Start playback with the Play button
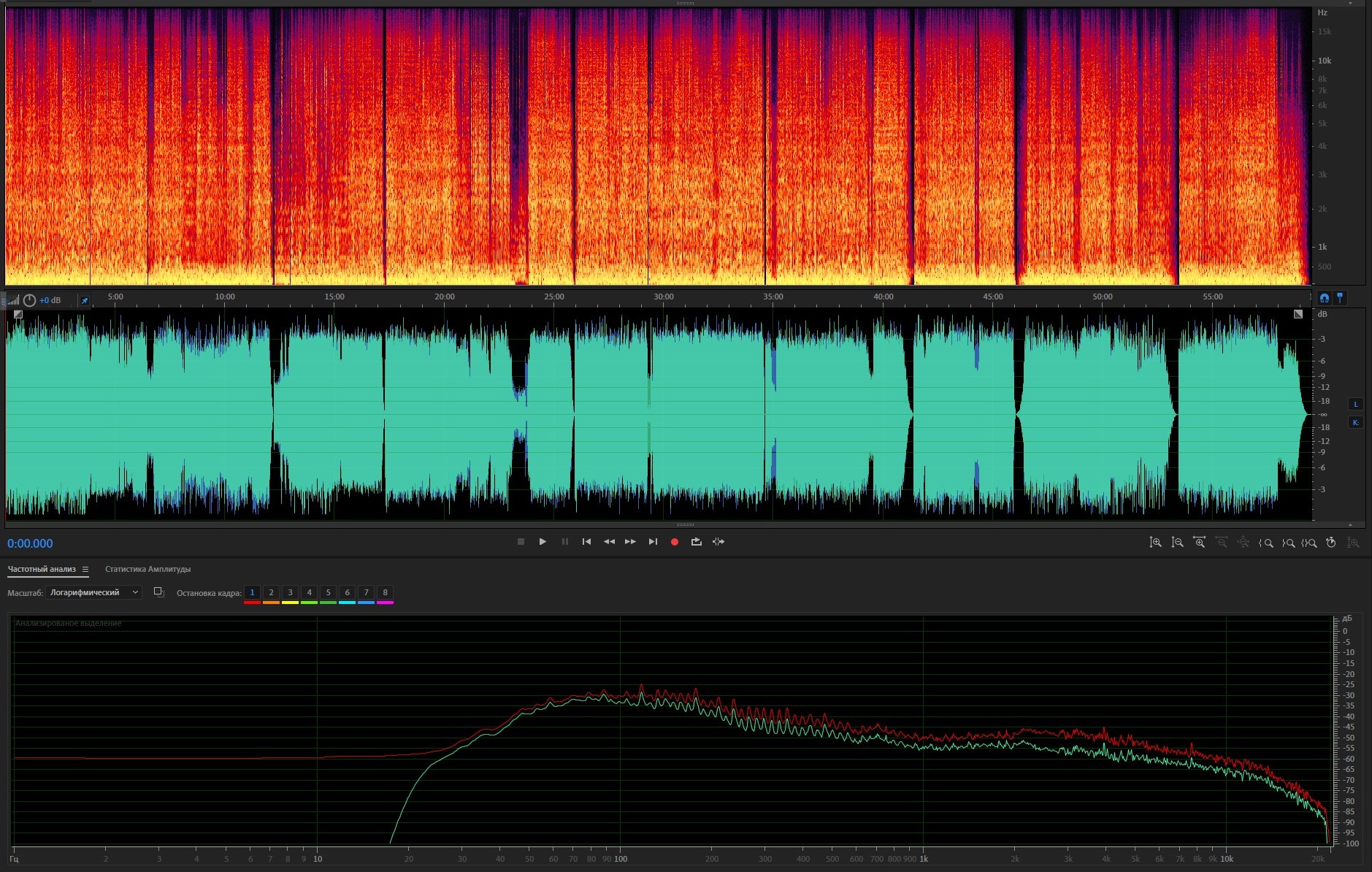This screenshot has width=1372, height=872. 543,542
